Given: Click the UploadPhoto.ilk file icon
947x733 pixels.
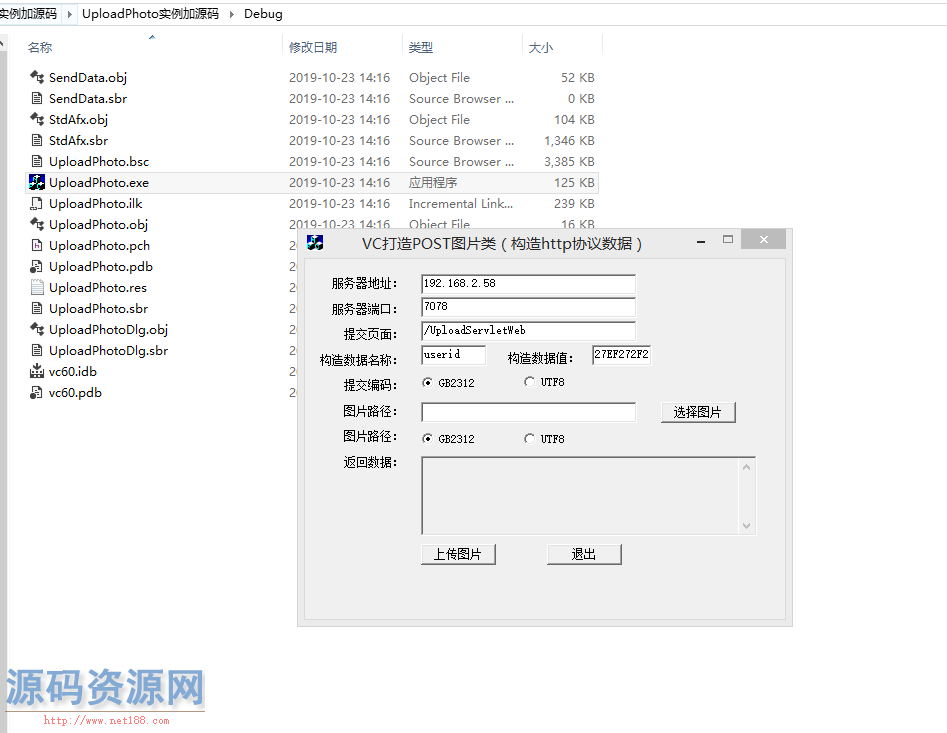Looking at the screenshot, I should coord(37,203).
